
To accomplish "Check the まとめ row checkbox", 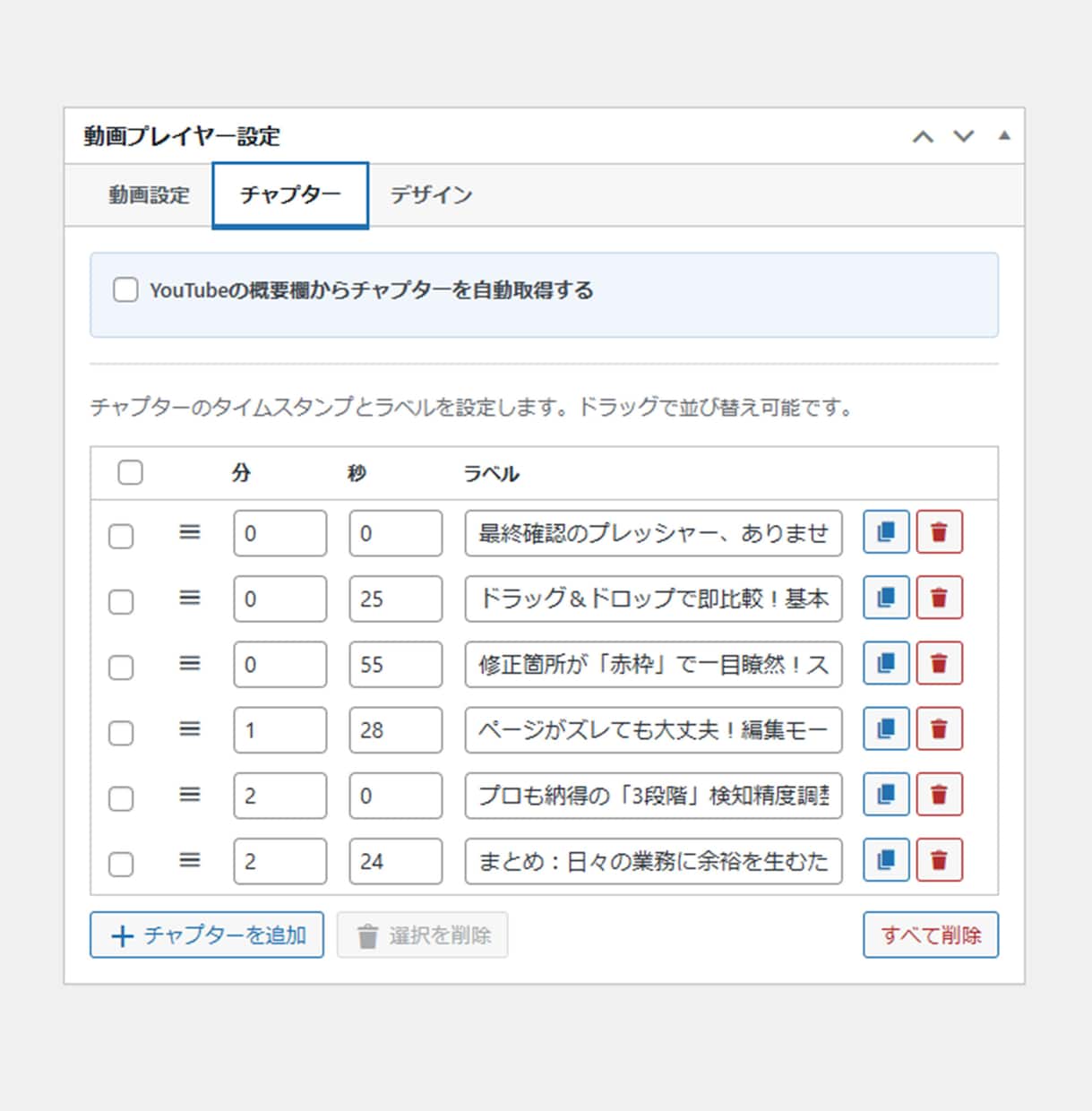I will 121,863.
